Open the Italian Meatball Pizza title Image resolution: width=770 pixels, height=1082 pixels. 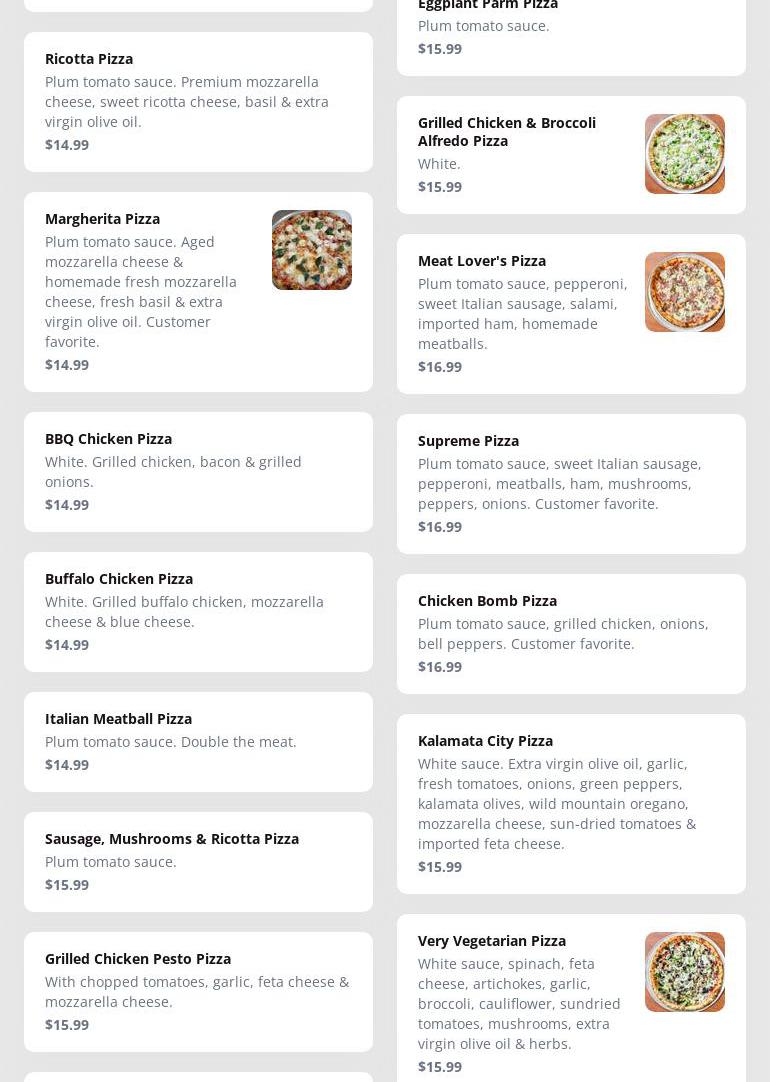point(118,719)
